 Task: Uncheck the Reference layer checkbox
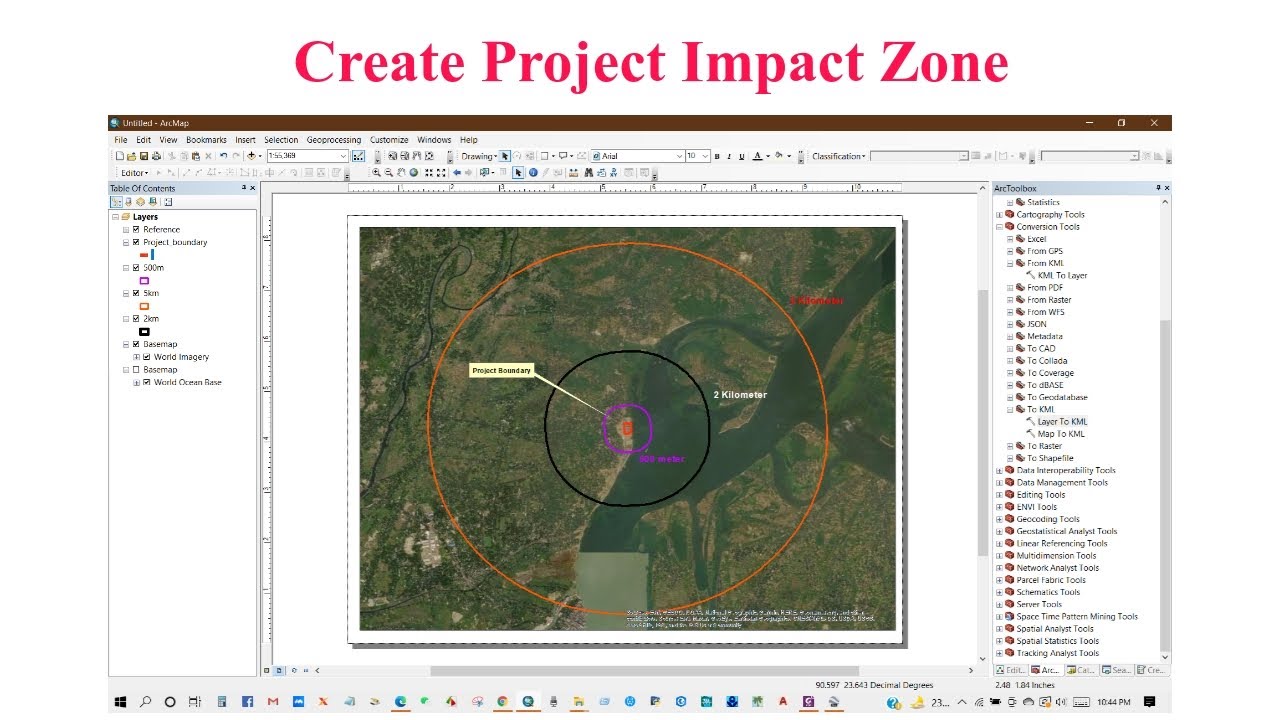coord(136,229)
